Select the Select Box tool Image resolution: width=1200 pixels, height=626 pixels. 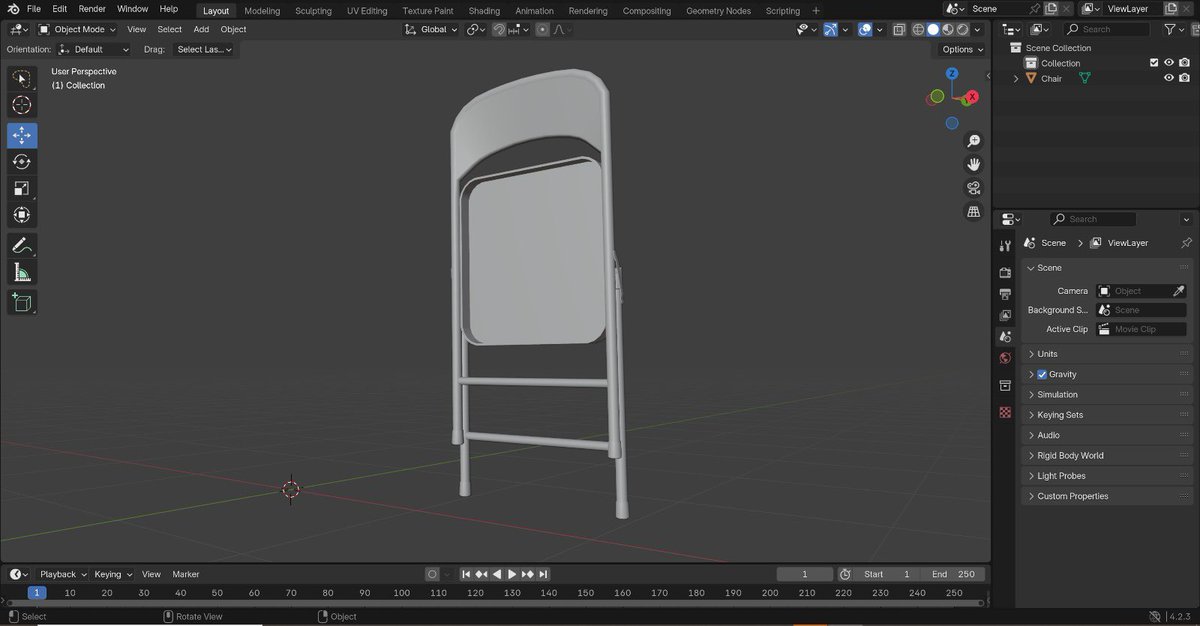click(x=22, y=79)
